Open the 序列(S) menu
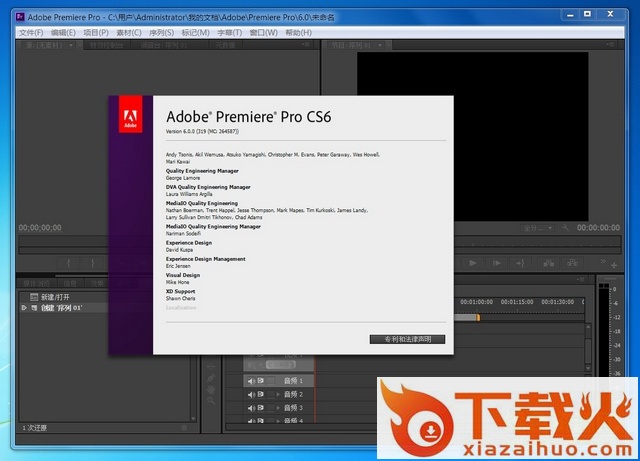640x461 pixels. click(162, 33)
